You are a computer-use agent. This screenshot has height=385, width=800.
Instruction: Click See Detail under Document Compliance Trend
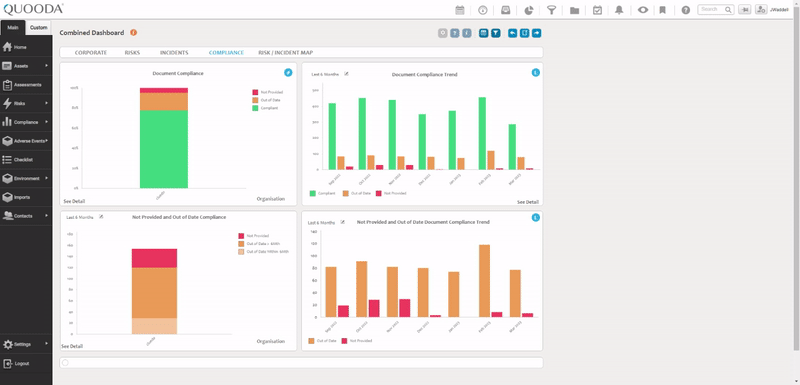(528, 202)
